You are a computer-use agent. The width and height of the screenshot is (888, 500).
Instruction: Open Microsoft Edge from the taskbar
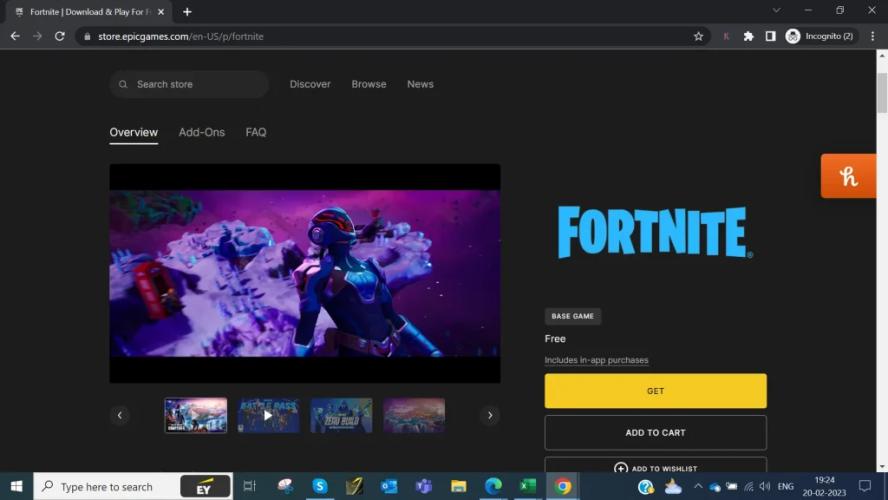click(493, 486)
